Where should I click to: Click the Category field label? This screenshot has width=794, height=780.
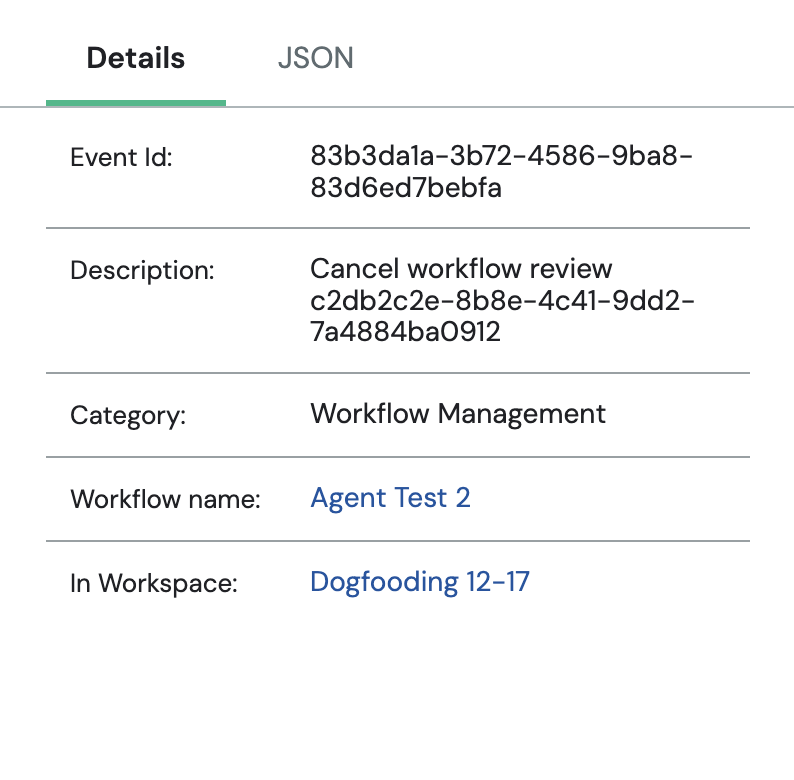click(128, 415)
